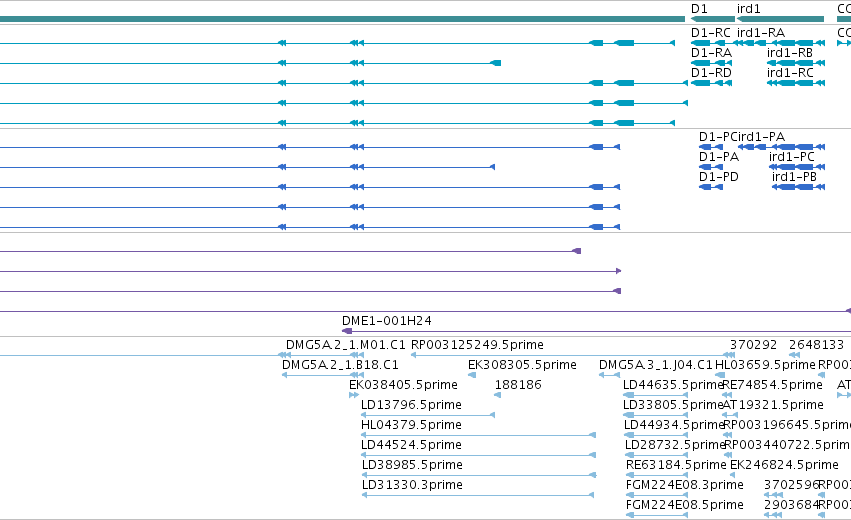Select the RE63184.5prime EST label
851x520 pixels.
tap(676, 465)
